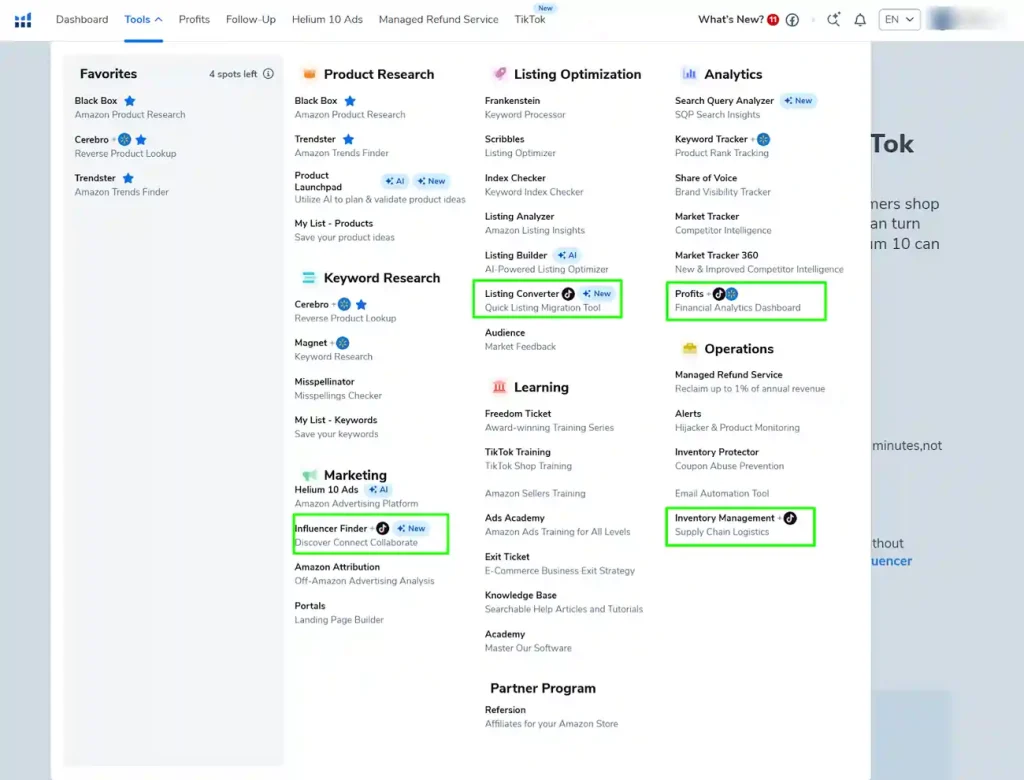This screenshot has height=780, width=1024.
Task: Open Inventory Protector tool
Action: (x=729, y=459)
